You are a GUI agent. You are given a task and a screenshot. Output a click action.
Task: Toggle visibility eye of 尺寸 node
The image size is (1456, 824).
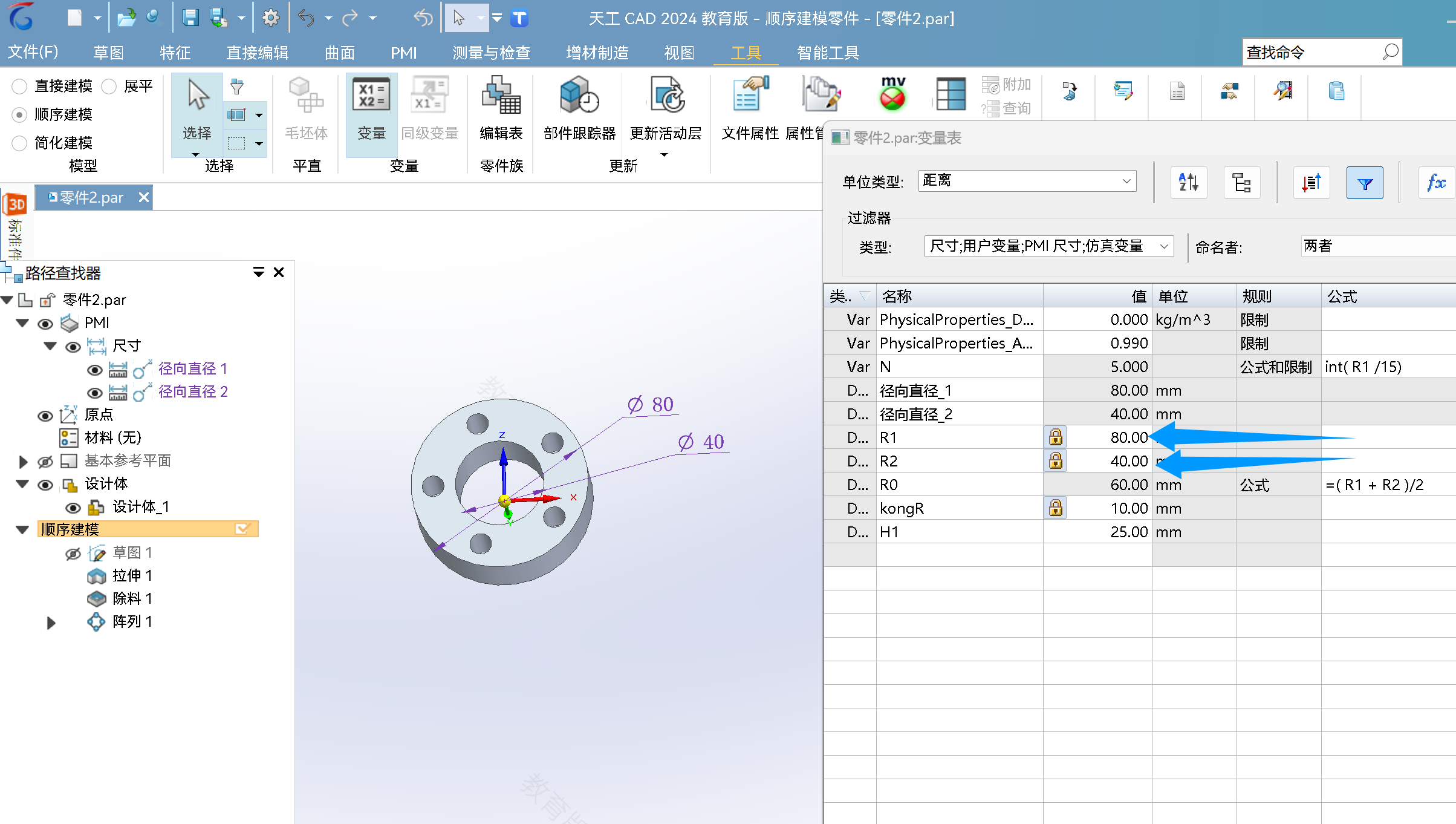click(73, 347)
